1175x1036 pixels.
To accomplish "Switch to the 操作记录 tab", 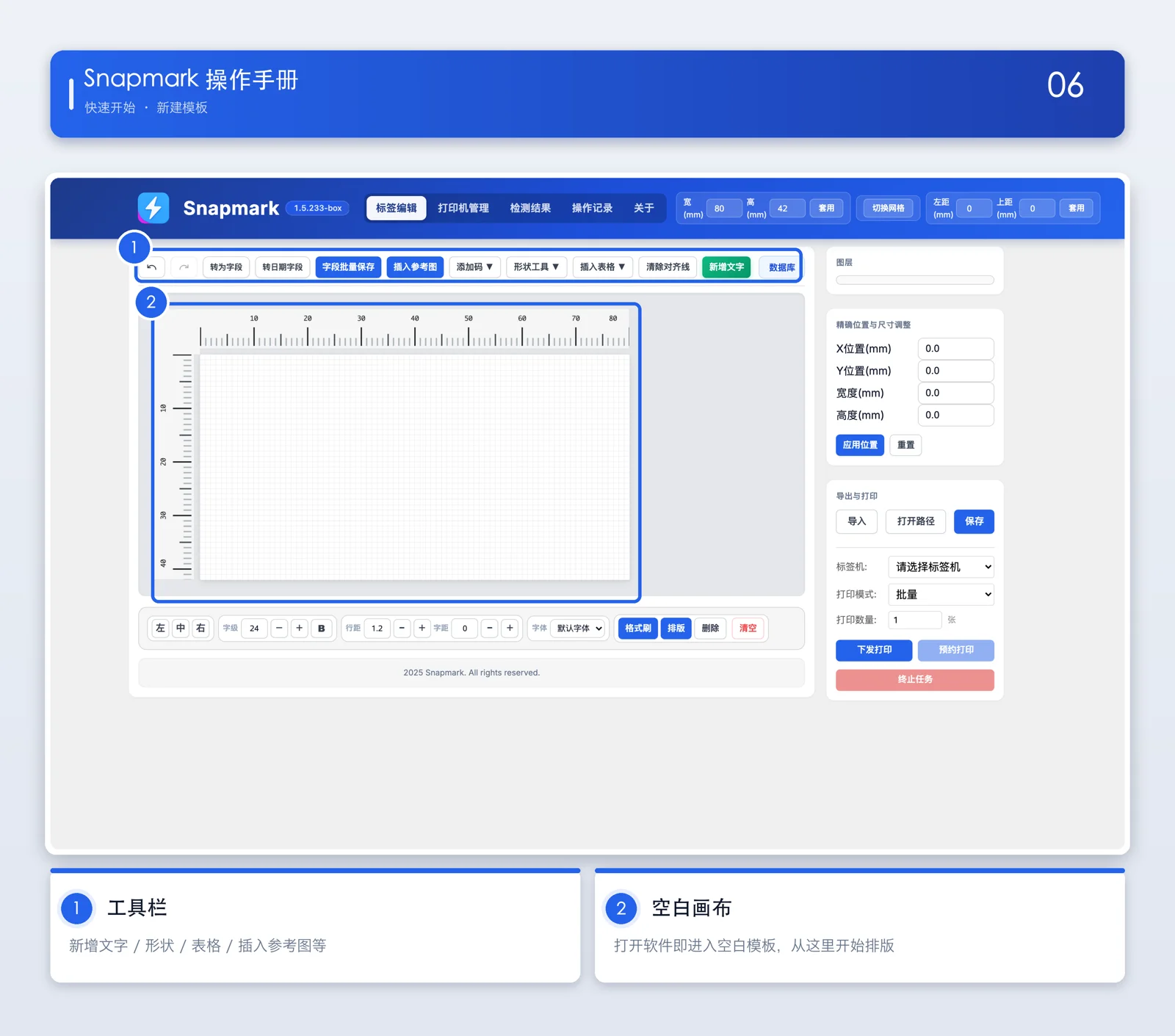I will tap(592, 209).
